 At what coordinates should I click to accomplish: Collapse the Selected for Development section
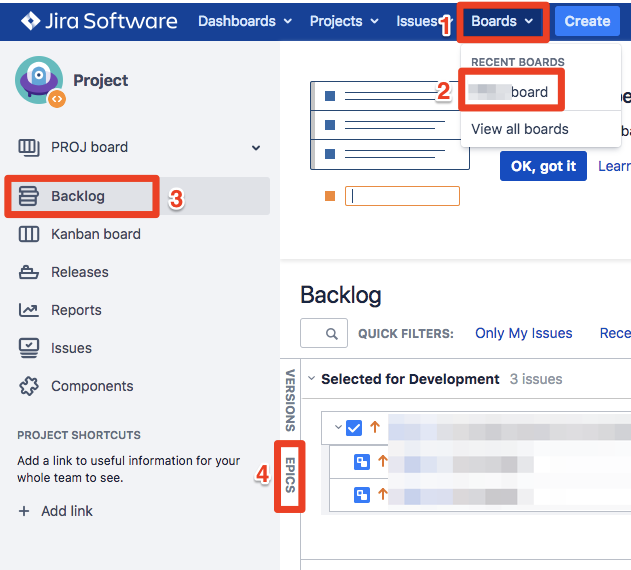[311, 378]
